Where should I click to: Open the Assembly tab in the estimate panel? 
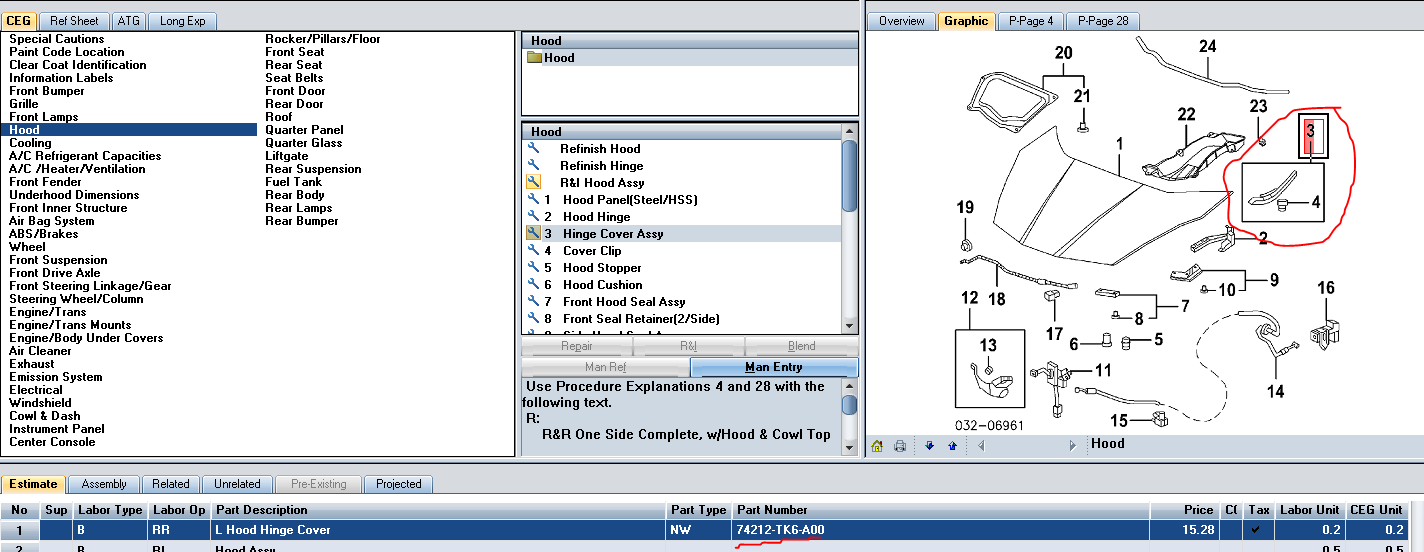tap(104, 484)
